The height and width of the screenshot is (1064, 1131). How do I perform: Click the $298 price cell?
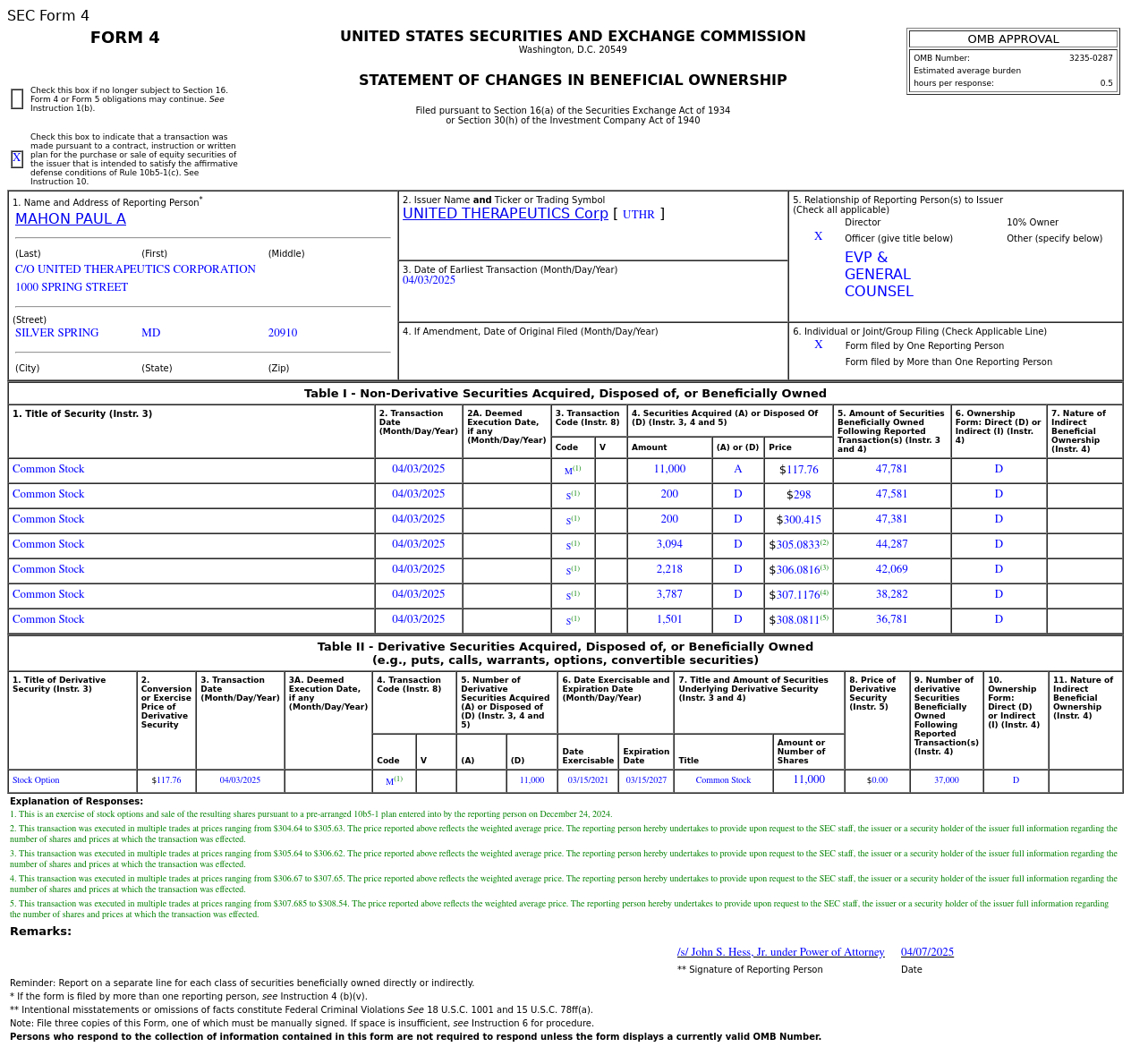(x=799, y=495)
